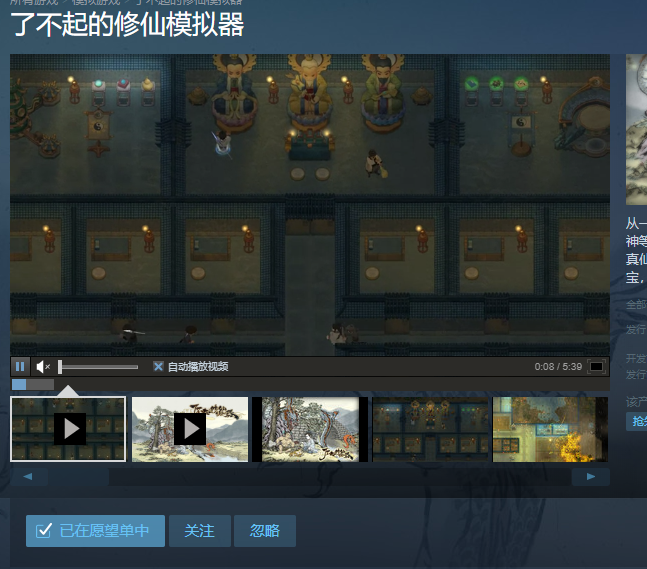The image size is (647, 569).
Task: Click the right arrow of thumbnail strip
Action: 591,477
